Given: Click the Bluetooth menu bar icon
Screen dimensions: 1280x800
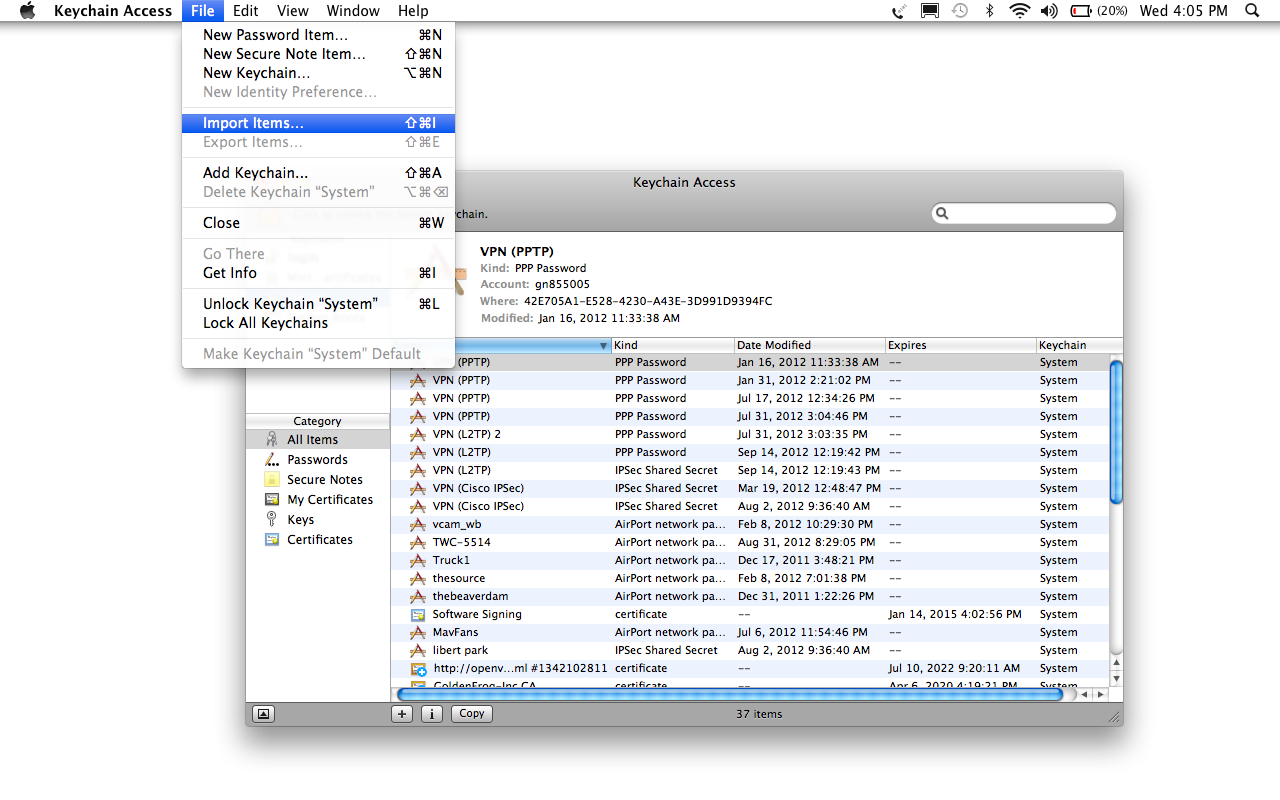Looking at the screenshot, I should tap(990, 11).
